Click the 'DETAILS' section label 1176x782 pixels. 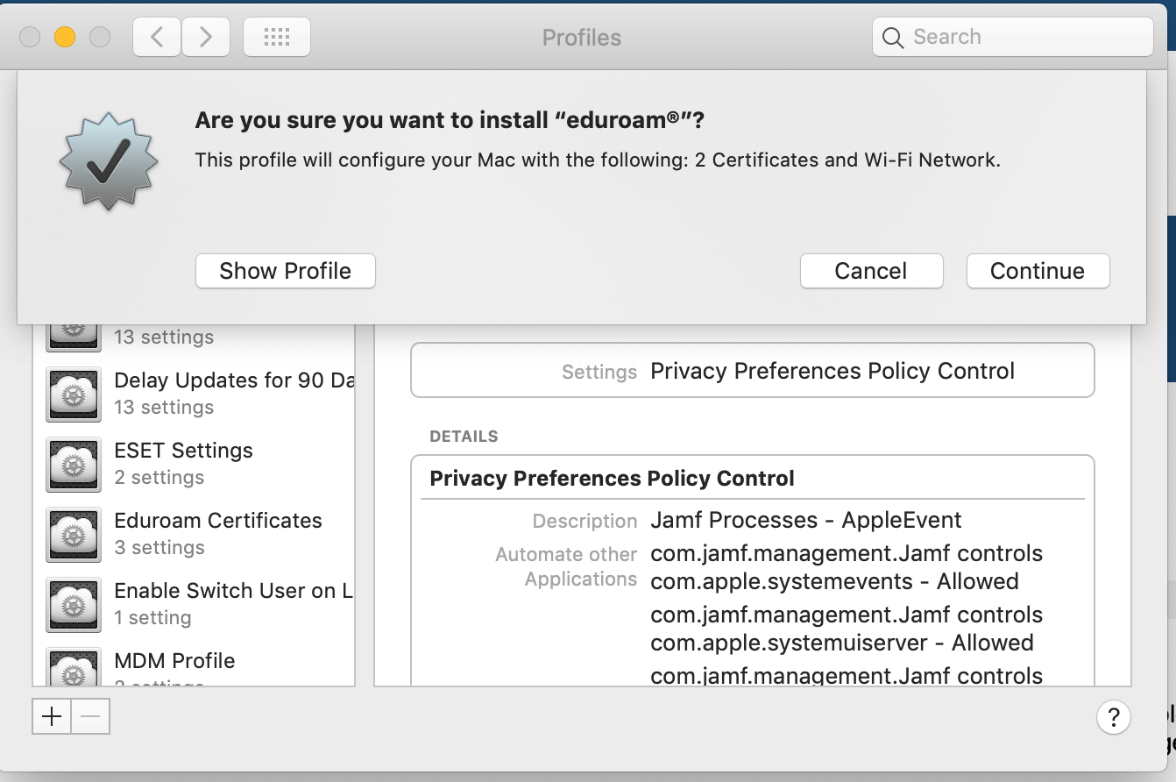coord(464,436)
